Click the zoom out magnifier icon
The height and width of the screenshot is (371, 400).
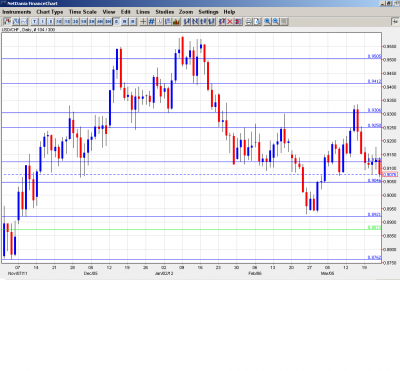tap(276, 22)
